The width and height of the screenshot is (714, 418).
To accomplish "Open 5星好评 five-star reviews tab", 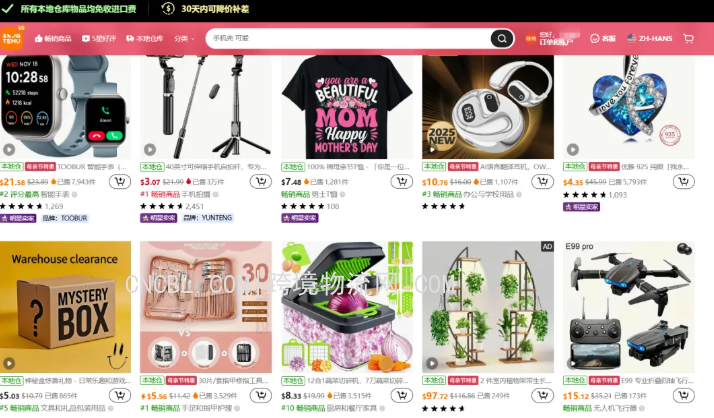I will click(x=99, y=39).
